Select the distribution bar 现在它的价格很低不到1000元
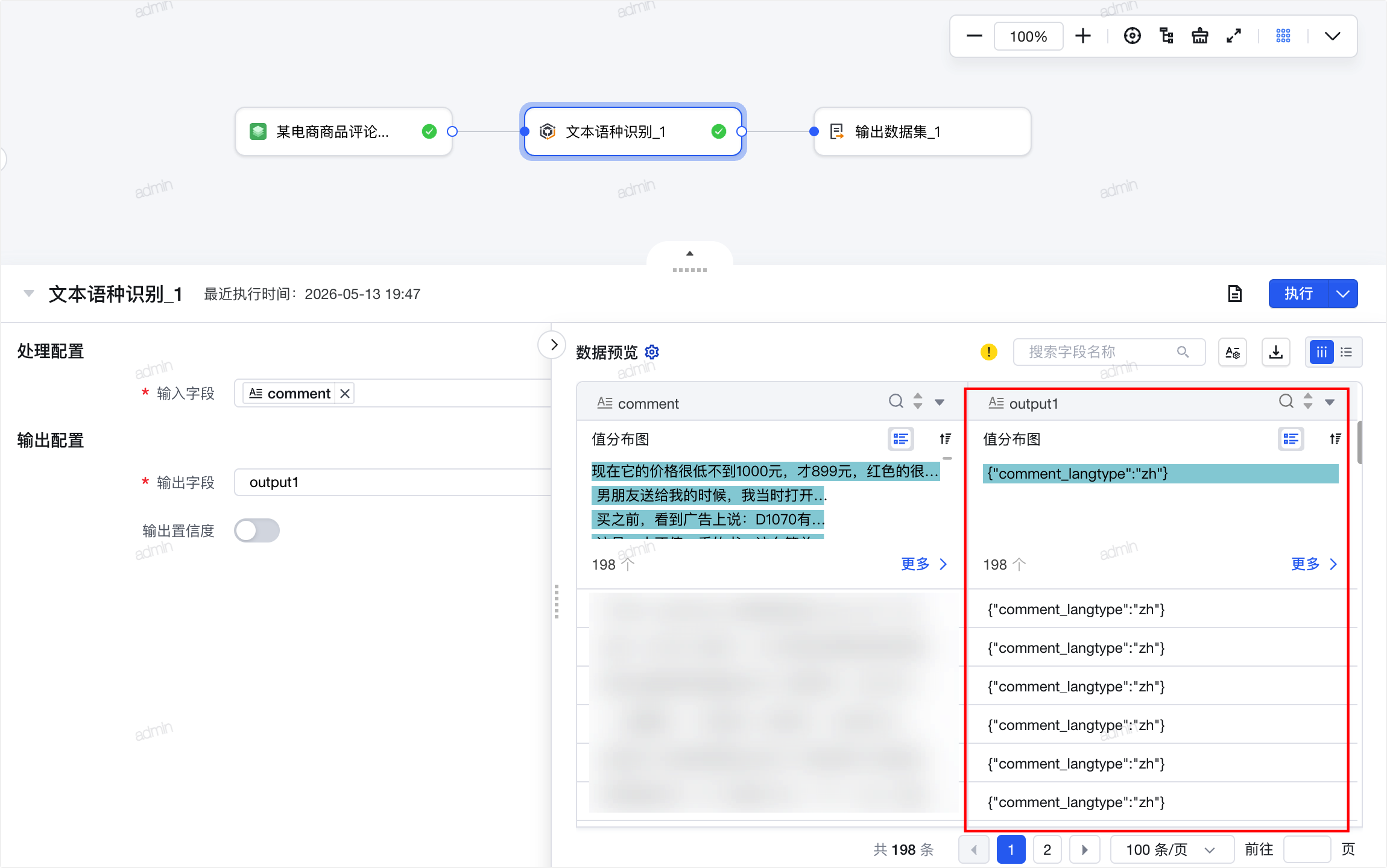This screenshot has height=868, width=1387. pos(766,471)
